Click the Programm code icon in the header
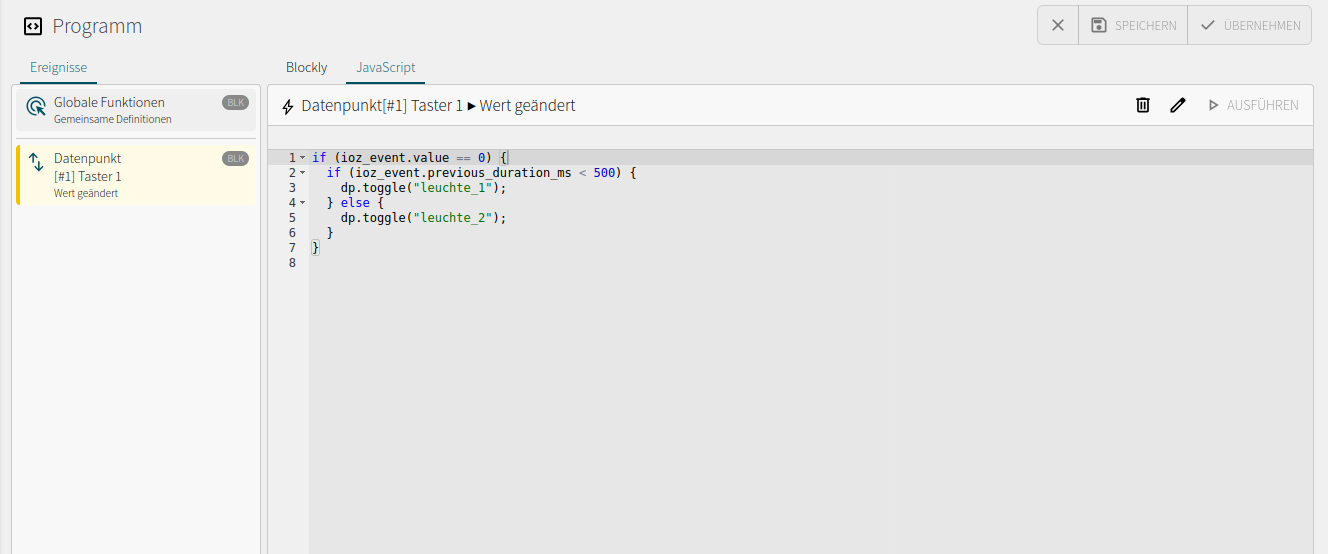Viewport: 1328px width, 554px height. (33, 26)
